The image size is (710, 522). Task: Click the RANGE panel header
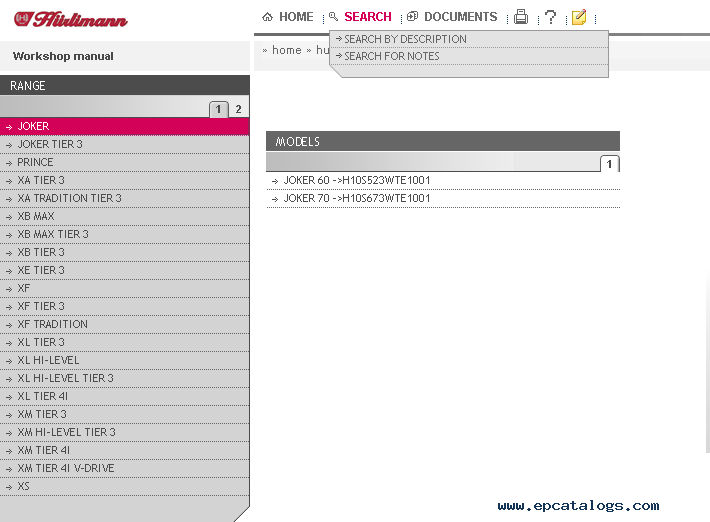point(125,86)
